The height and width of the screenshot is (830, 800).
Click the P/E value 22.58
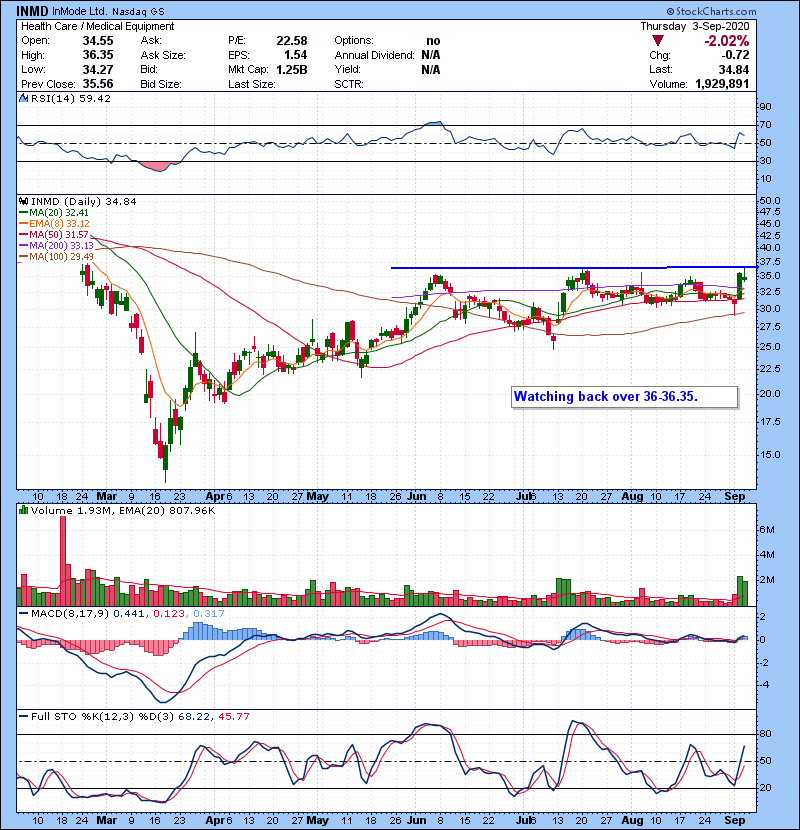point(292,41)
